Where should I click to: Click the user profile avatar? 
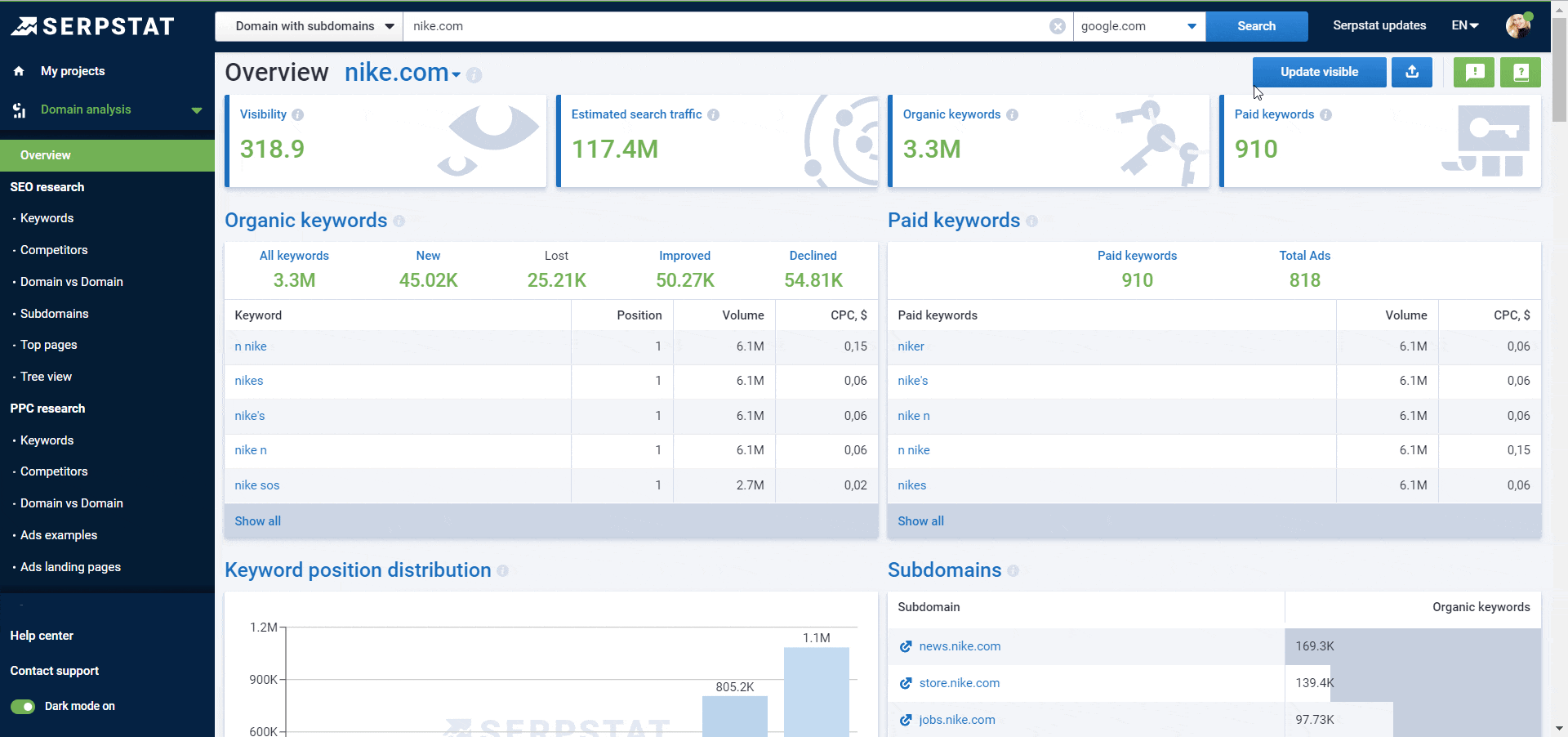(x=1518, y=26)
